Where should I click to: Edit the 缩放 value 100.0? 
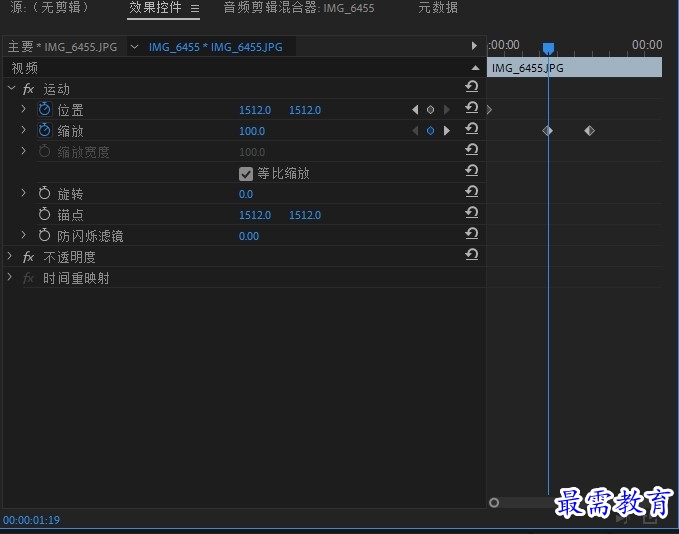[252, 131]
